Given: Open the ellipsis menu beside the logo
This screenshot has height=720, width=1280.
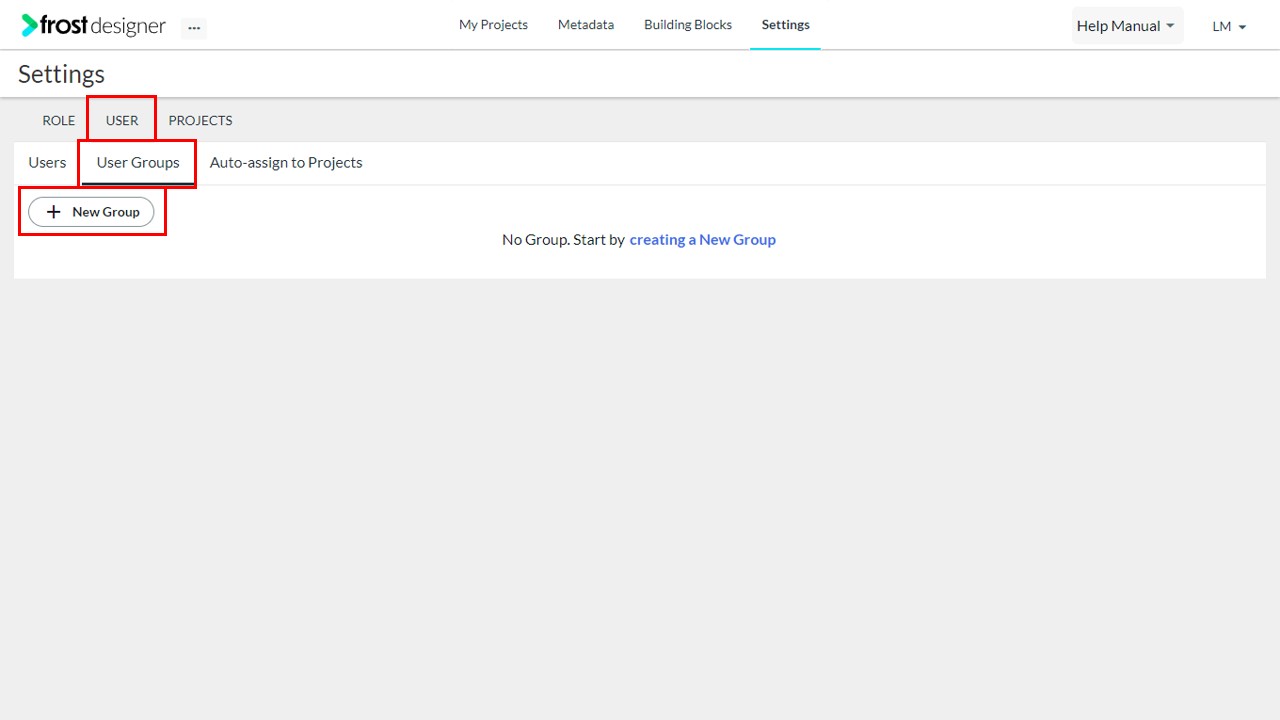Looking at the screenshot, I should [x=194, y=28].
